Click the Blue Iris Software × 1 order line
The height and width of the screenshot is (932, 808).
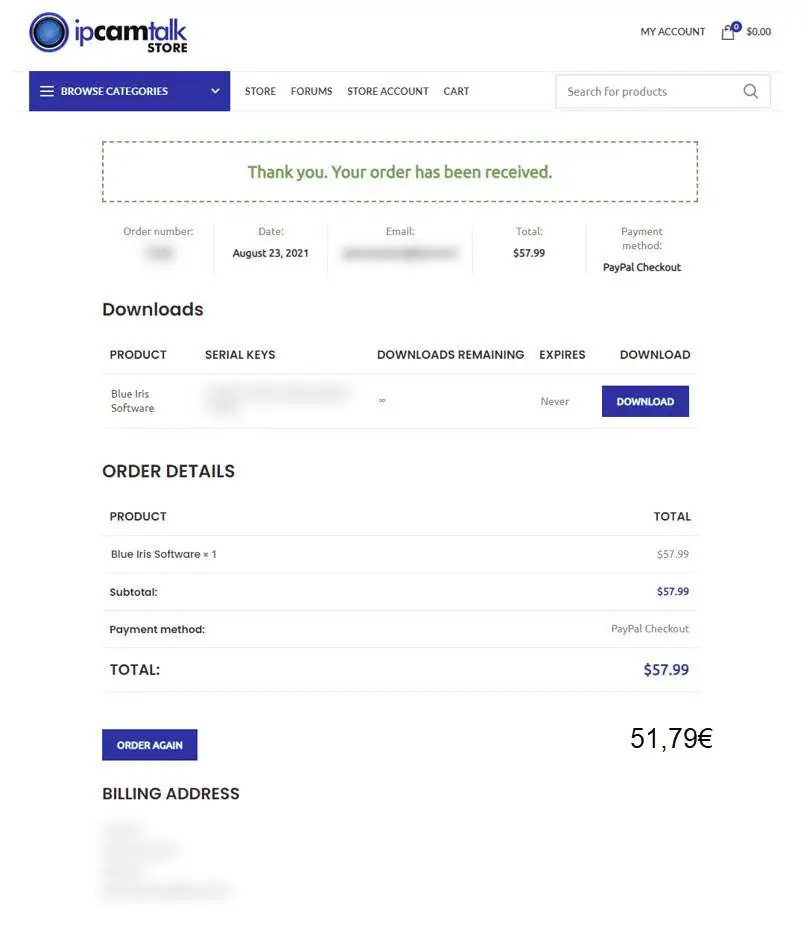click(x=164, y=554)
